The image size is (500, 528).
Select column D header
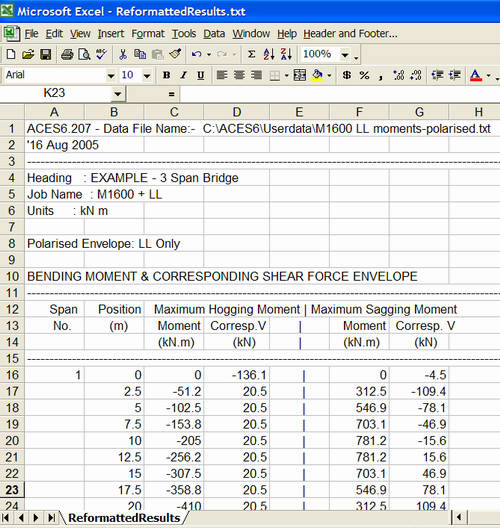coord(237,112)
